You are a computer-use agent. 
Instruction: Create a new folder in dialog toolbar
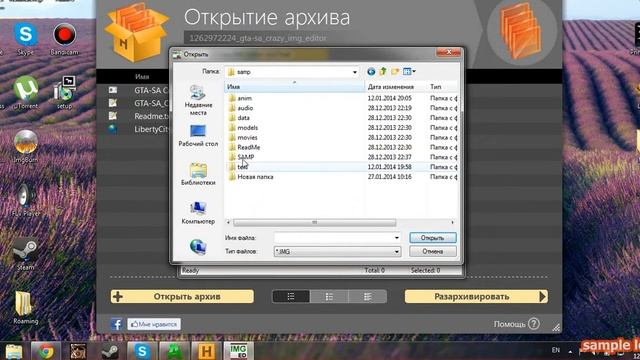click(395, 72)
